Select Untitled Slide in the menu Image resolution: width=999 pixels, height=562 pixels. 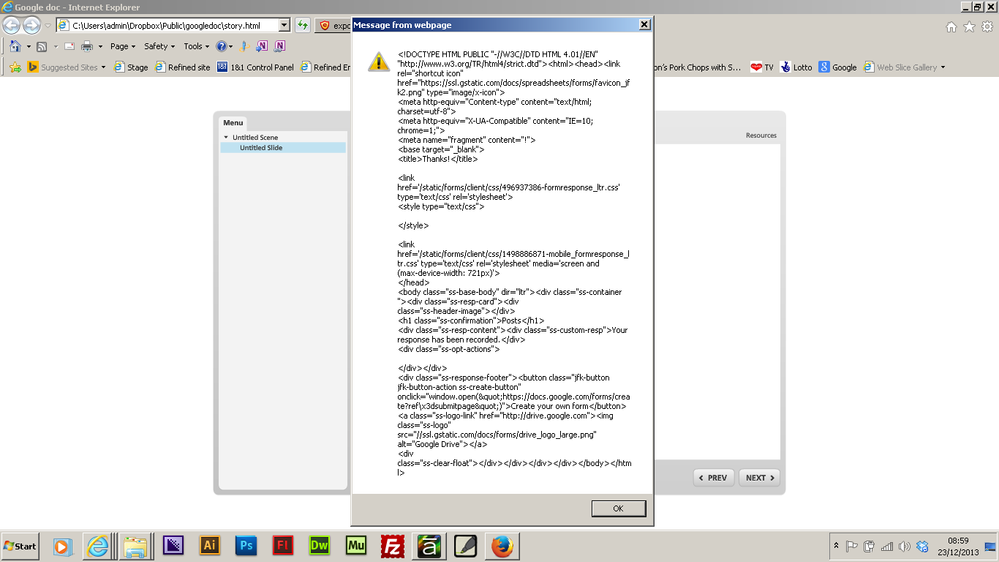[283, 147]
